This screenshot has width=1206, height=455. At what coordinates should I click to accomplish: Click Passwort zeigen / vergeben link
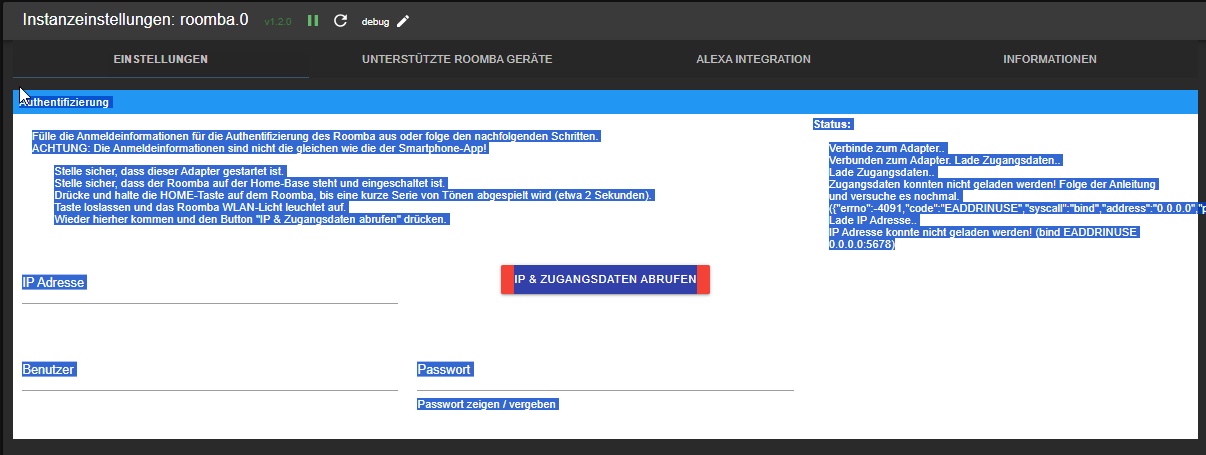(x=487, y=404)
